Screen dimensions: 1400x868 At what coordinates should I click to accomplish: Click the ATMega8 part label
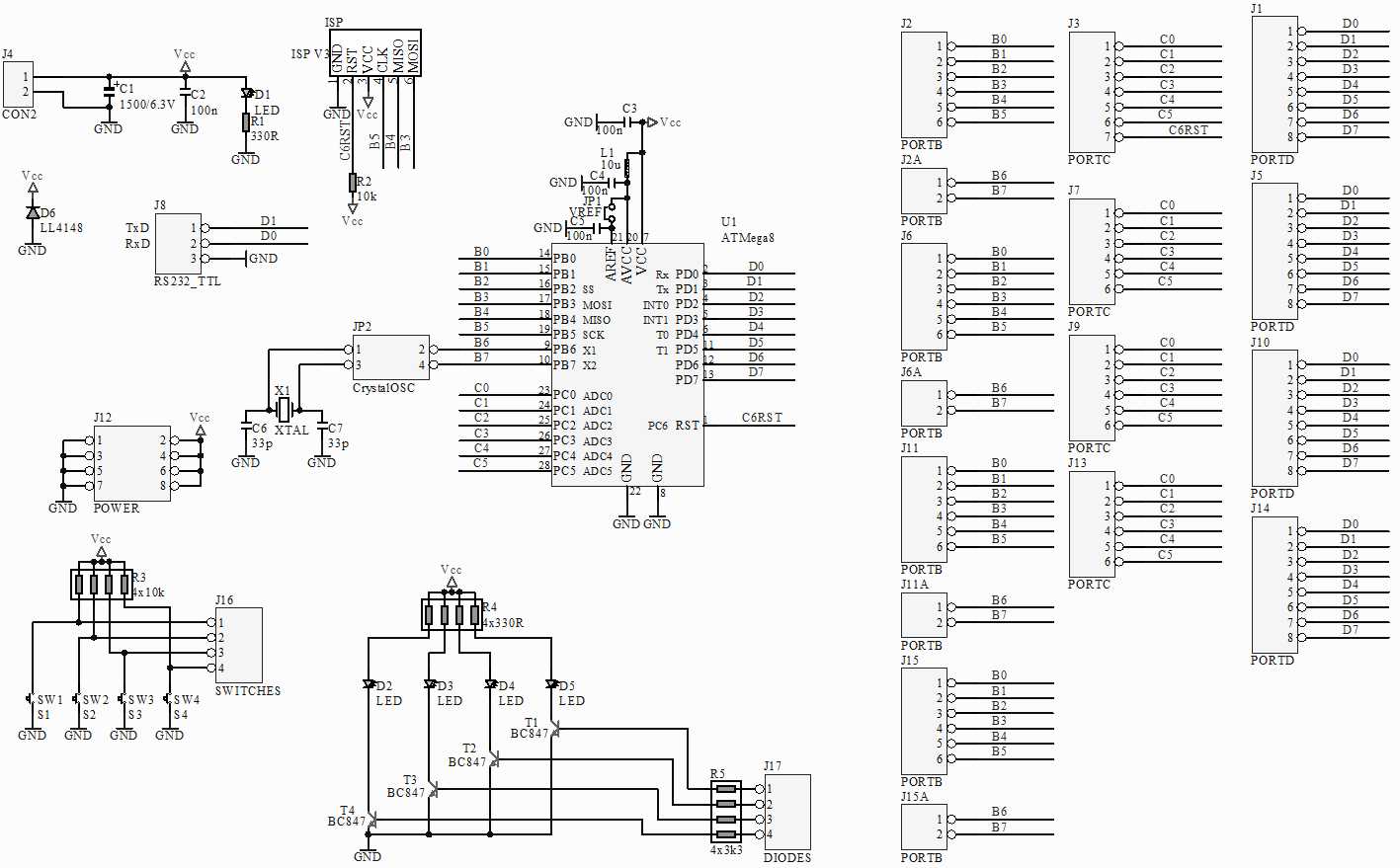coord(748,238)
